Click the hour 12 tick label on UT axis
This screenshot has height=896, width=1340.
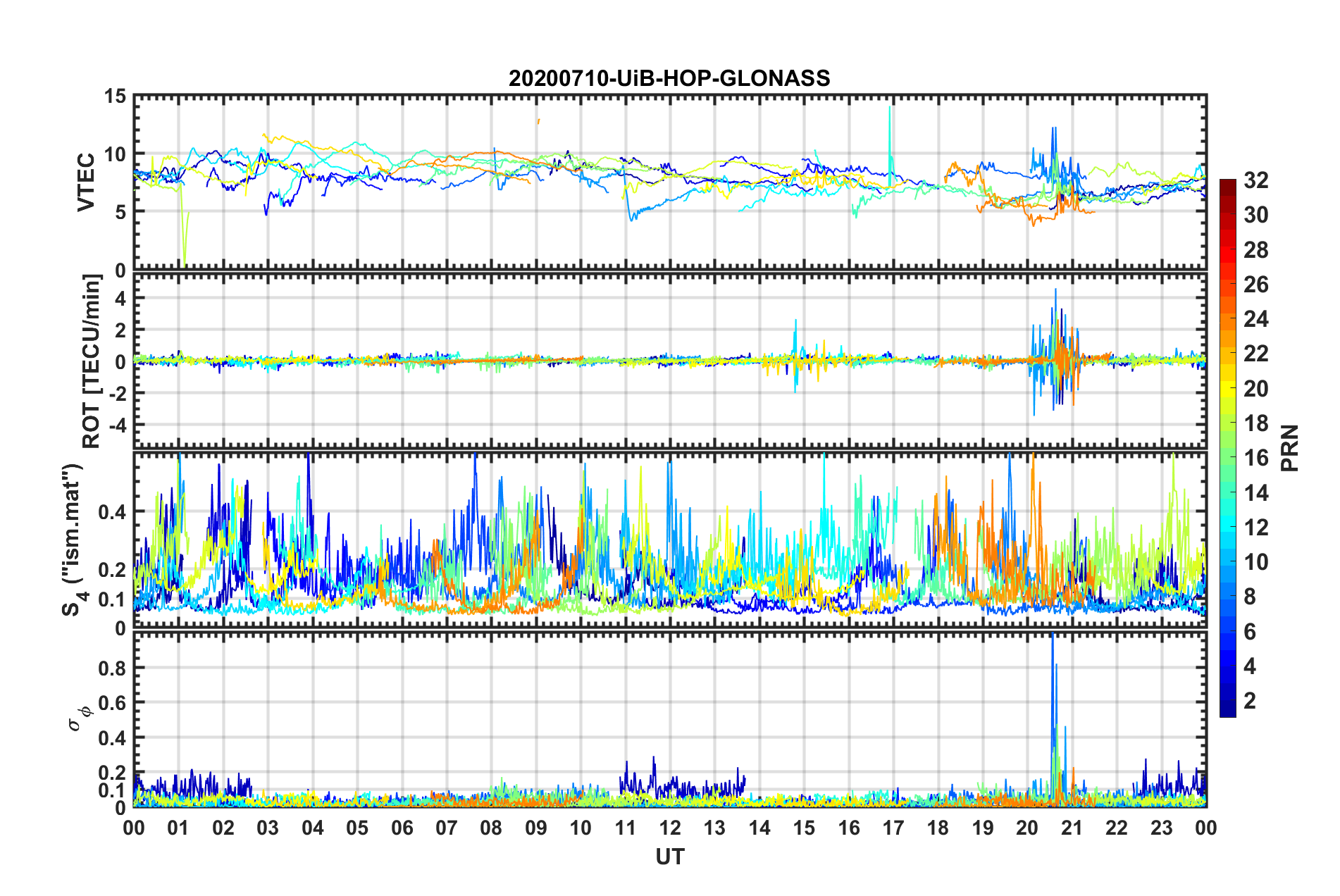pyautogui.click(x=670, y=828)
